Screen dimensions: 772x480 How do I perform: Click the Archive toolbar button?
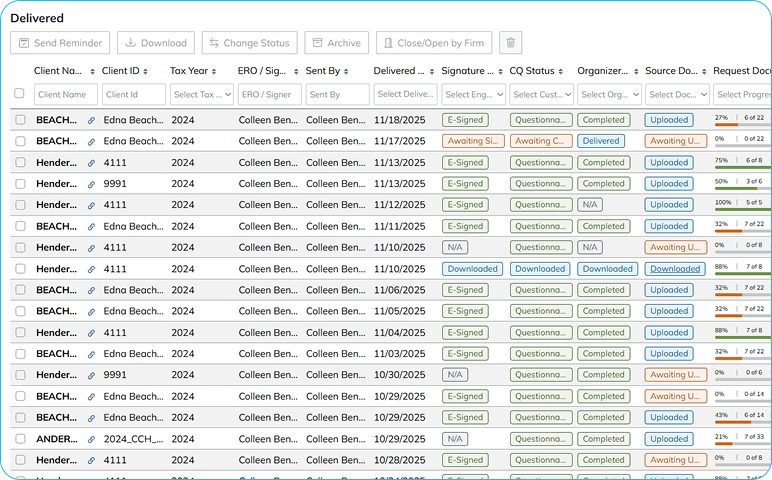click(336, 43)
